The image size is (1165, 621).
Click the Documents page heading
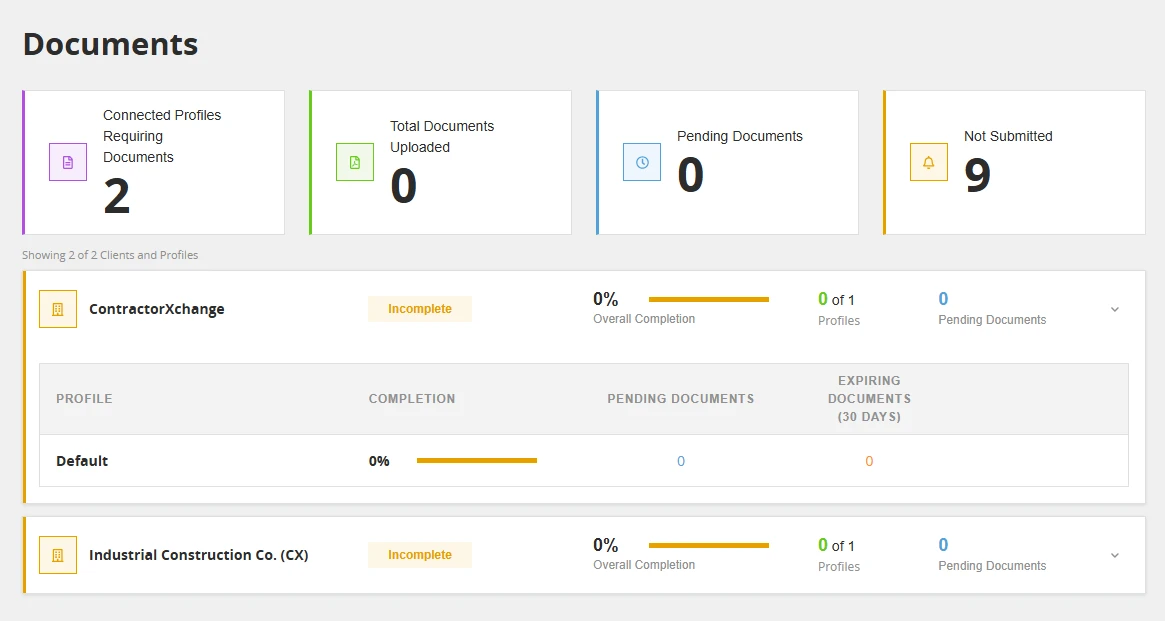[111, 45]
